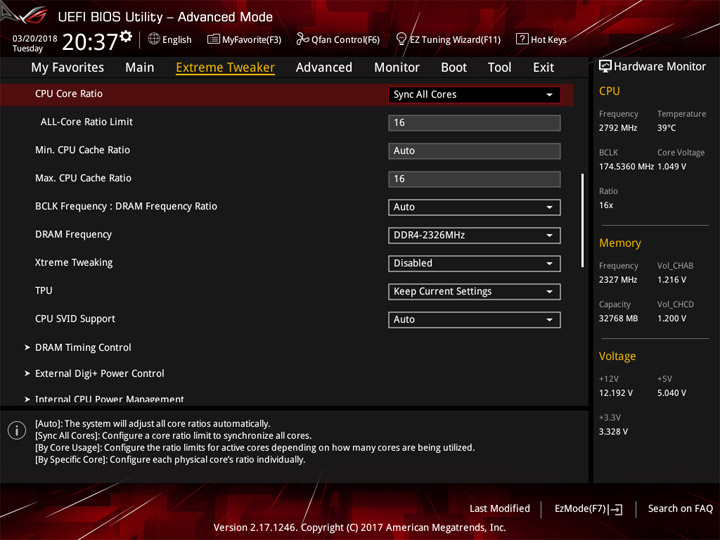Image resolution: width=720 pixels, height=540 pixels.
Task: Click the EZ Tuning Wizard bulb icon
Action: [401, 39]
